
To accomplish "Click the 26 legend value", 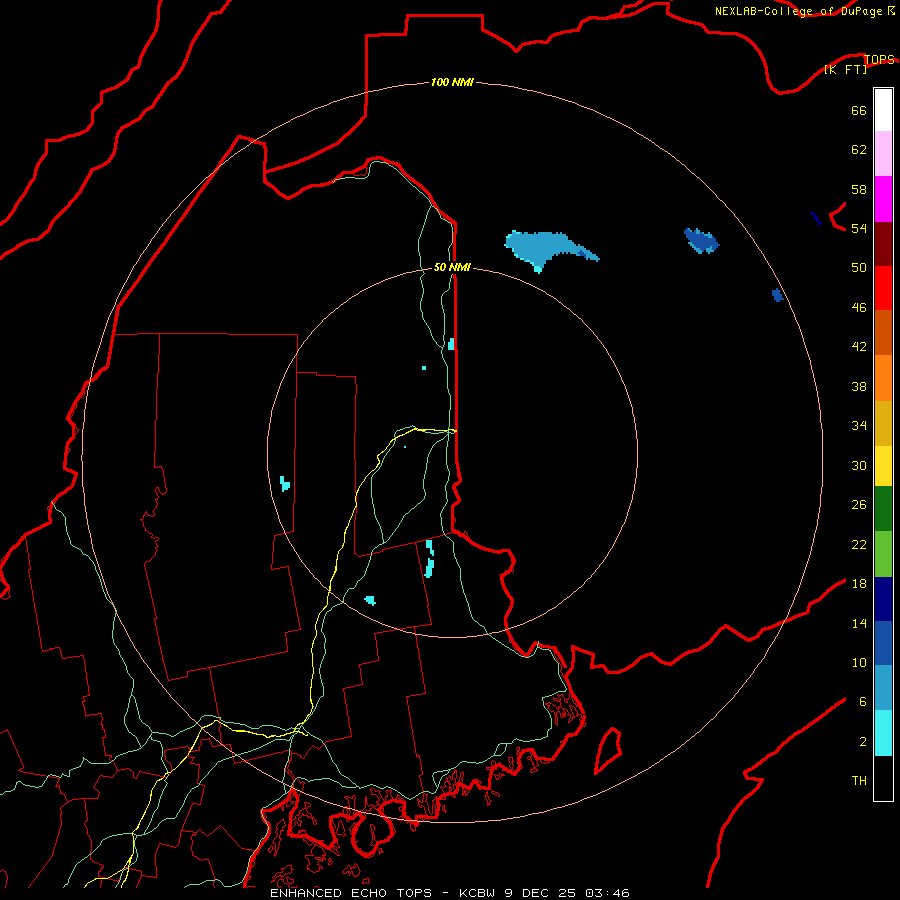I will click(x=859, y=505).
